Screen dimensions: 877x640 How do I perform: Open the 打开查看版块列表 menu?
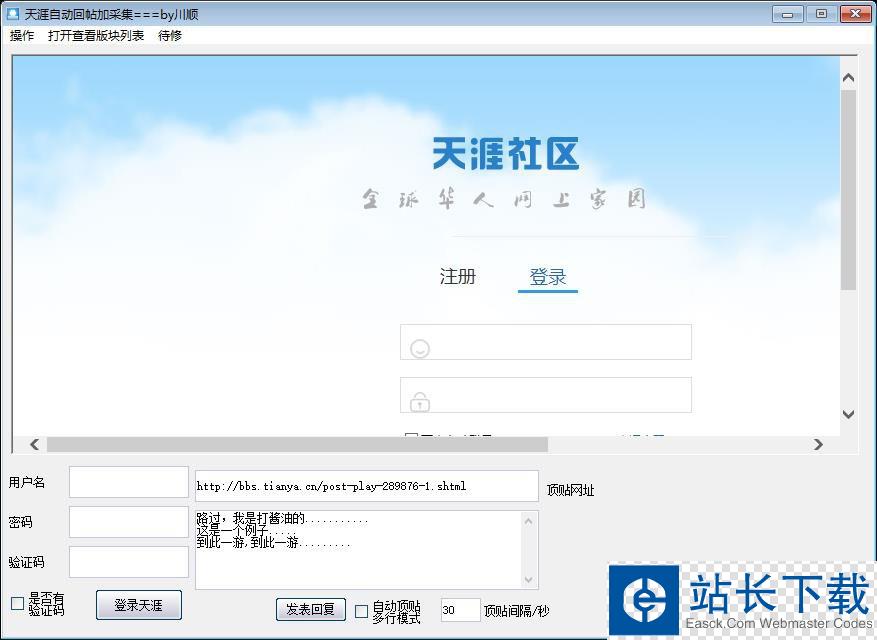[x=96, y=36]
